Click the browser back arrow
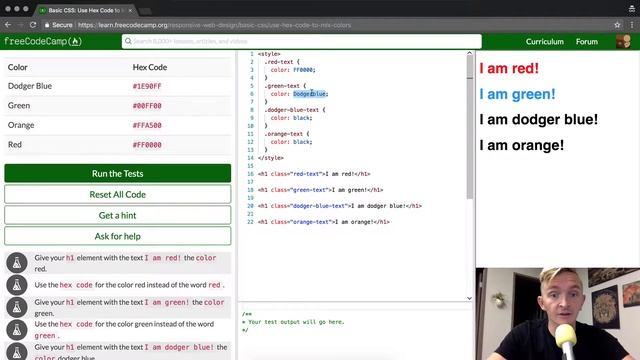The image size is (640, 360). [8, 25]
